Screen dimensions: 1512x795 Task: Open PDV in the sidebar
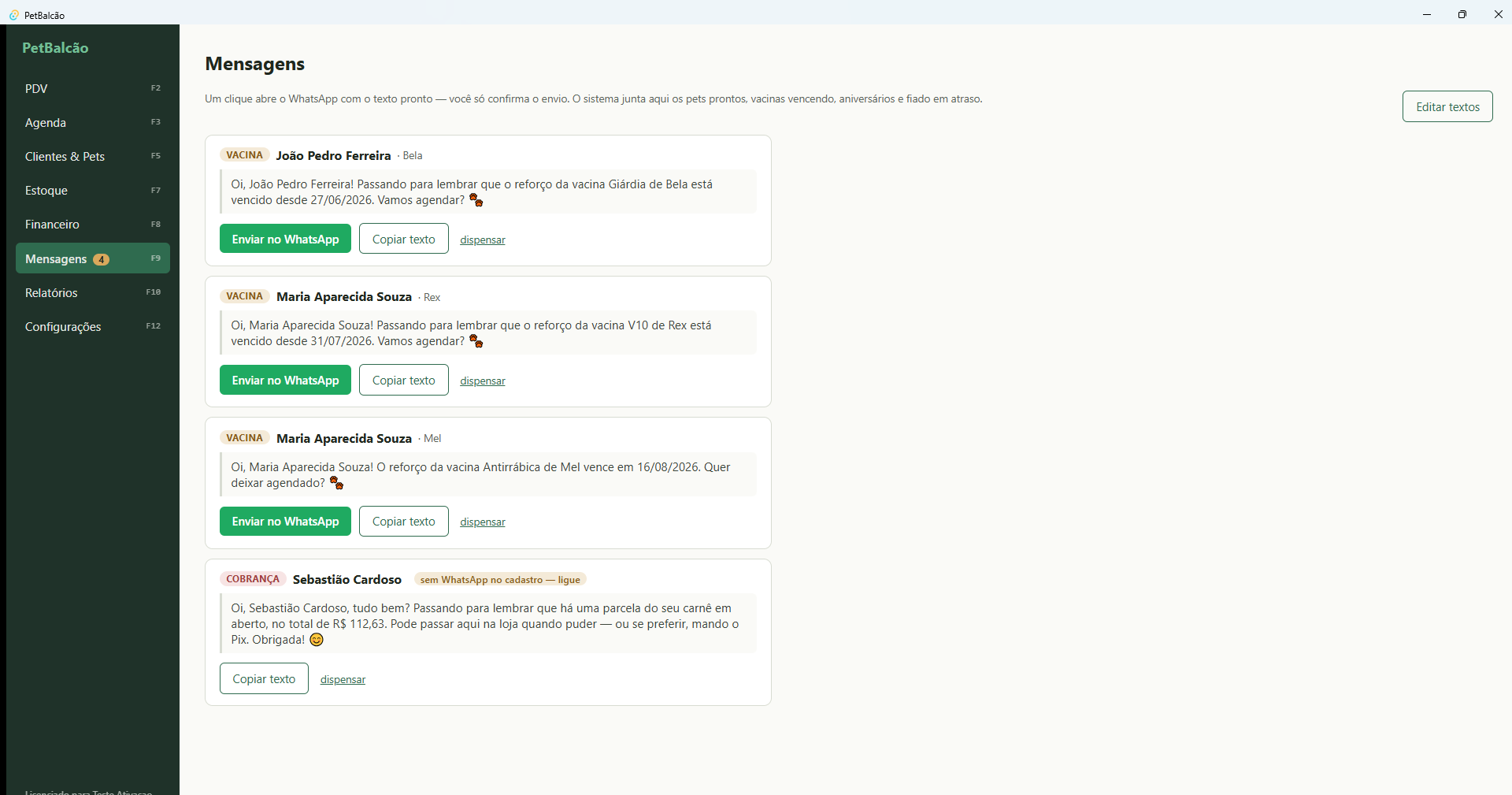coord(93,88)
